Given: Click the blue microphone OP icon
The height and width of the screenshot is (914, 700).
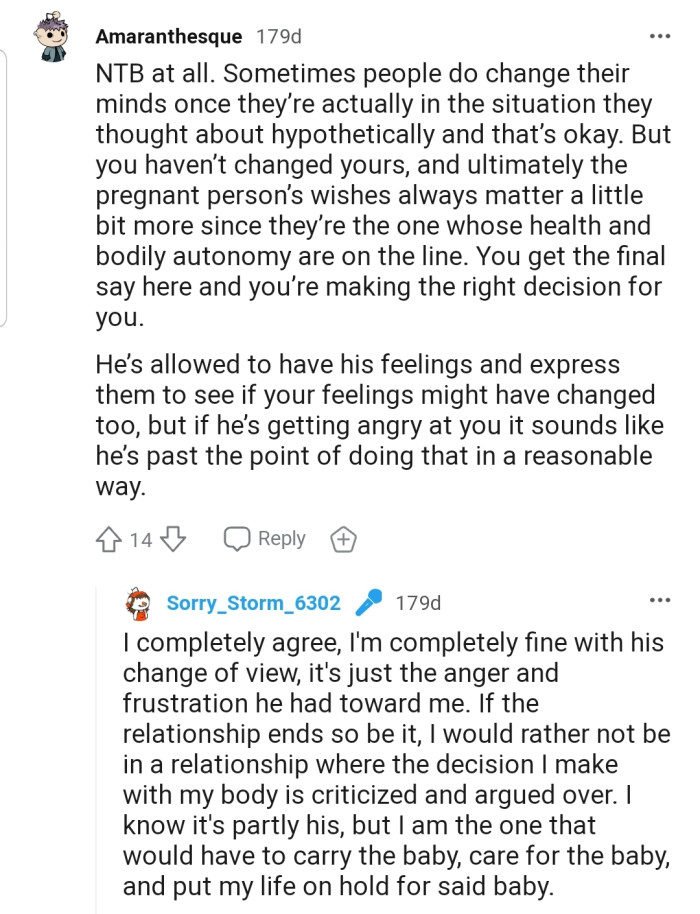Looking at the screenshot, I should pyautogui.click(x=368, y=603).
